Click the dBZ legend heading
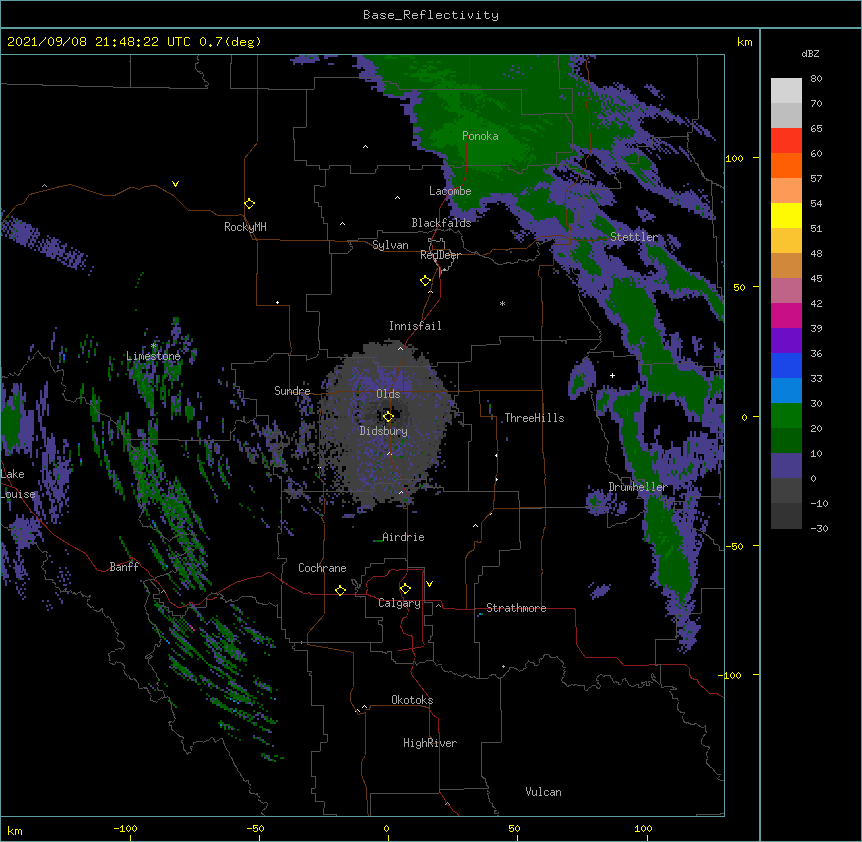Image resolution: width=862 pixels, height=842 pixels. pyautogui.click(x=810, y=53)
